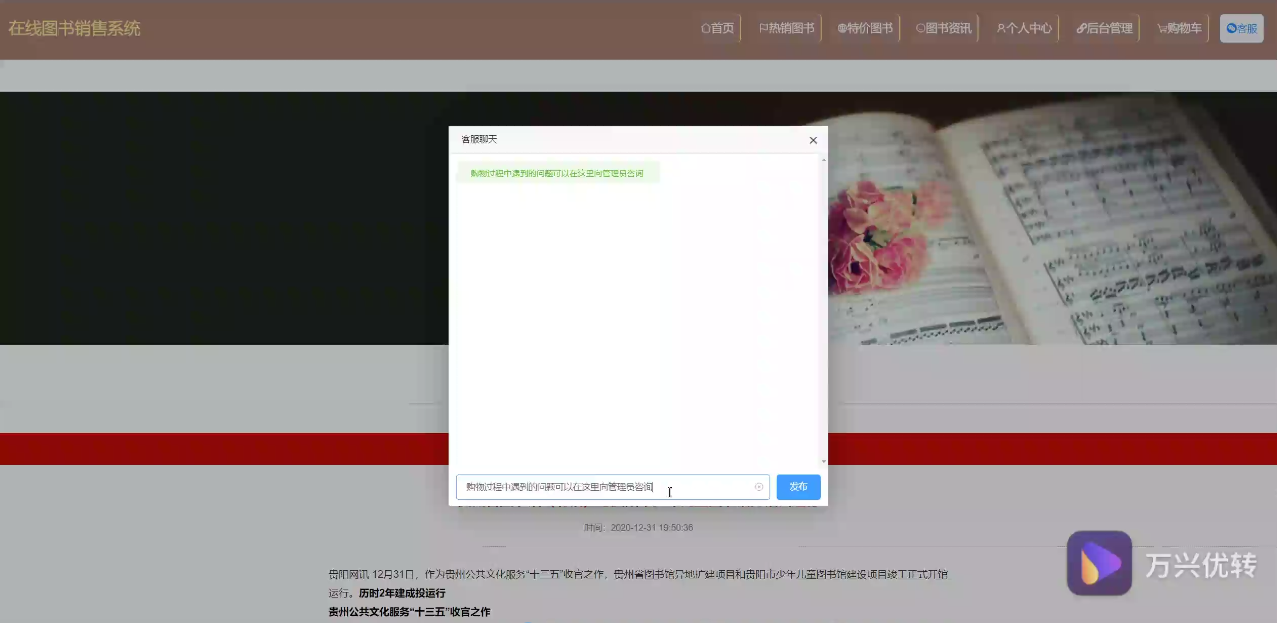Click the chat message input field

click(613, 487)
